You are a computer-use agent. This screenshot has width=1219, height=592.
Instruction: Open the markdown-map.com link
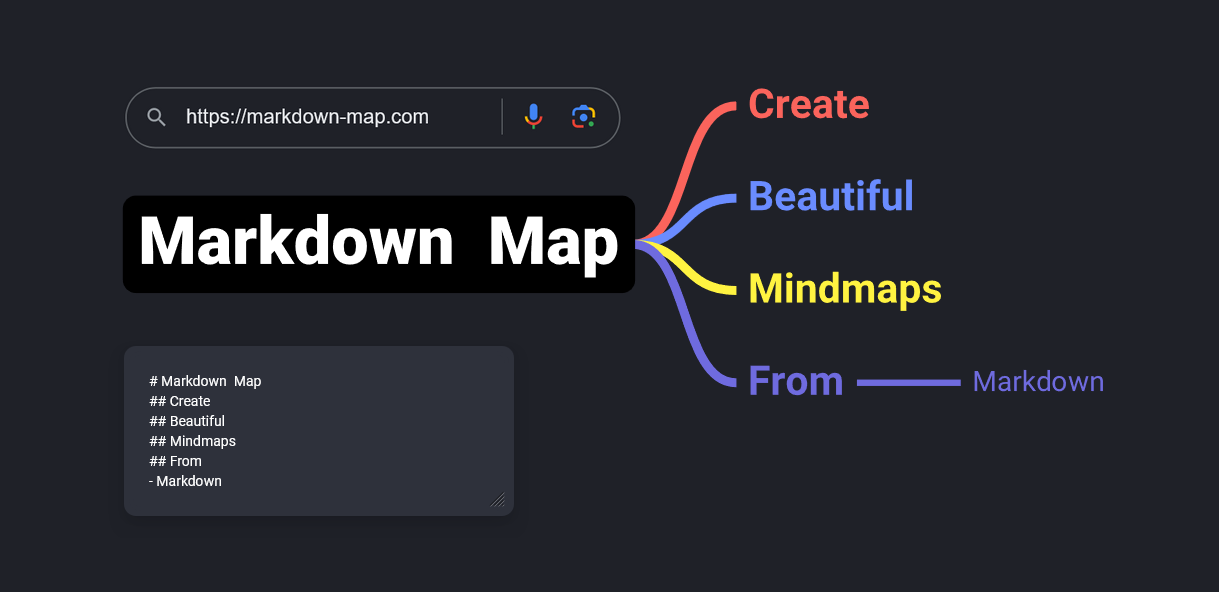tap(306, 116)
